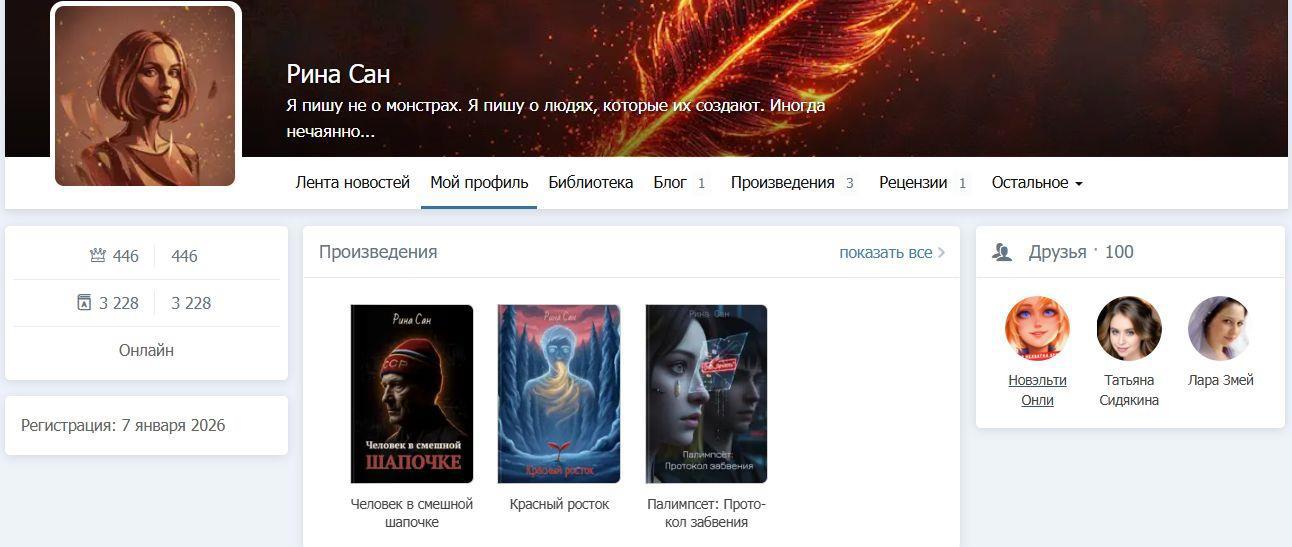This screenshot has height=547, width=1292.
Task: Open Лара Змей's avatar
Action: click(x=1220, y=328)
